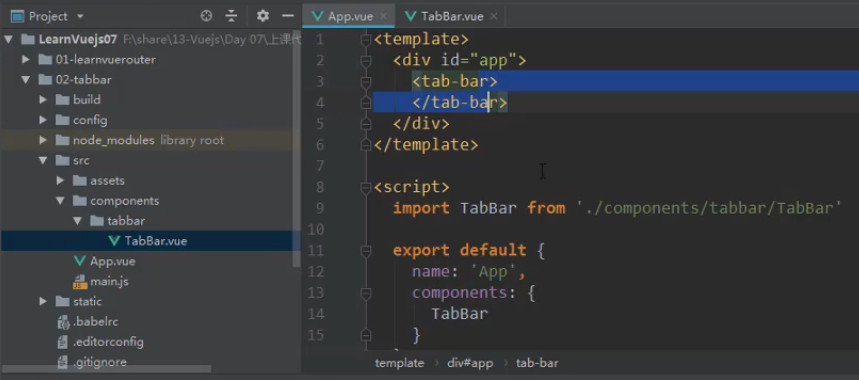
Task: Open the Project panel settings gear
Action: (263, 16)
